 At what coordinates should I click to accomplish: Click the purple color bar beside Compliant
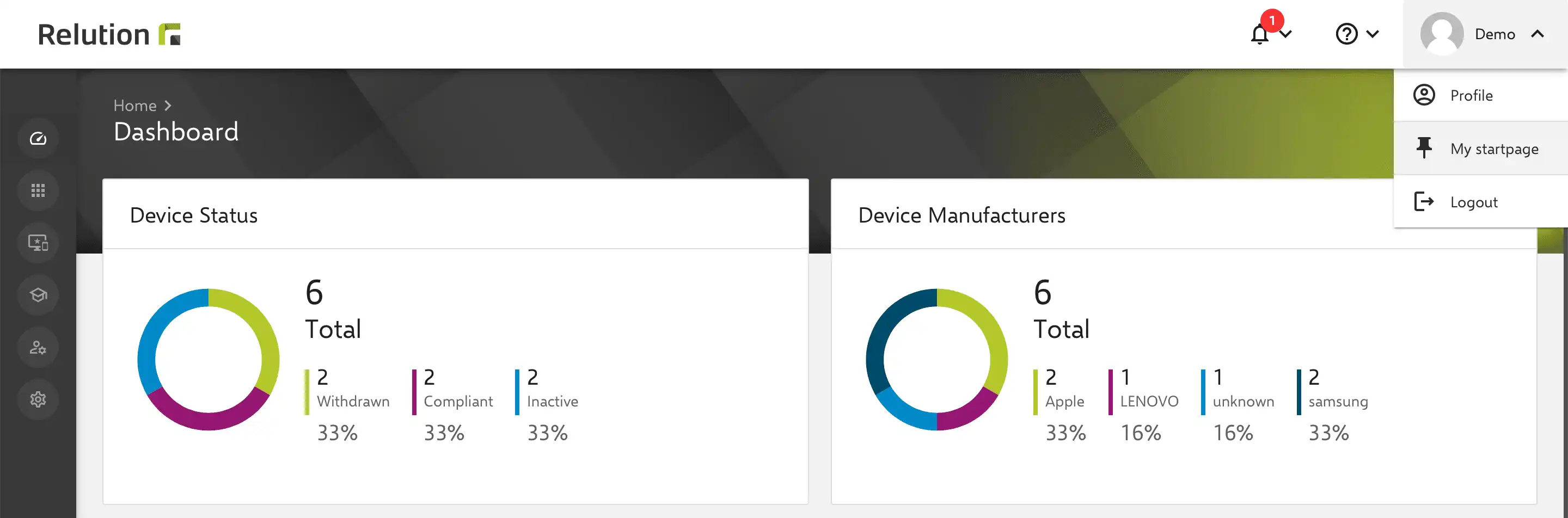[414, 392]
